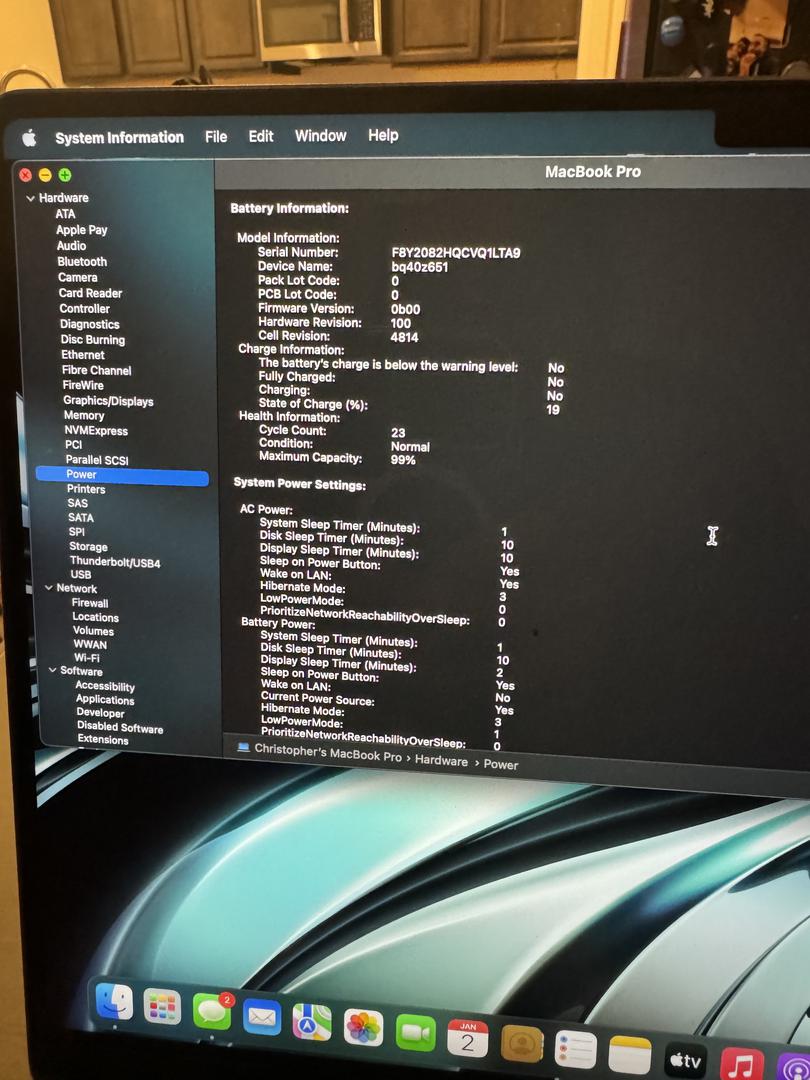Select Card Reader in the sidebar
This screenshot has width=810, height=1080.
tap(90, 293)
